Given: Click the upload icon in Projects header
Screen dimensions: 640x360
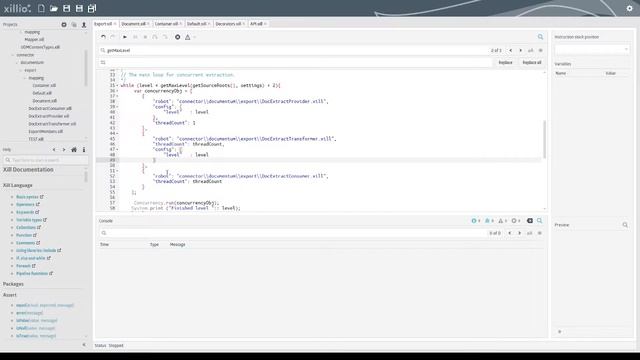Looking at the screenshot, I should (x=84, y=24).
